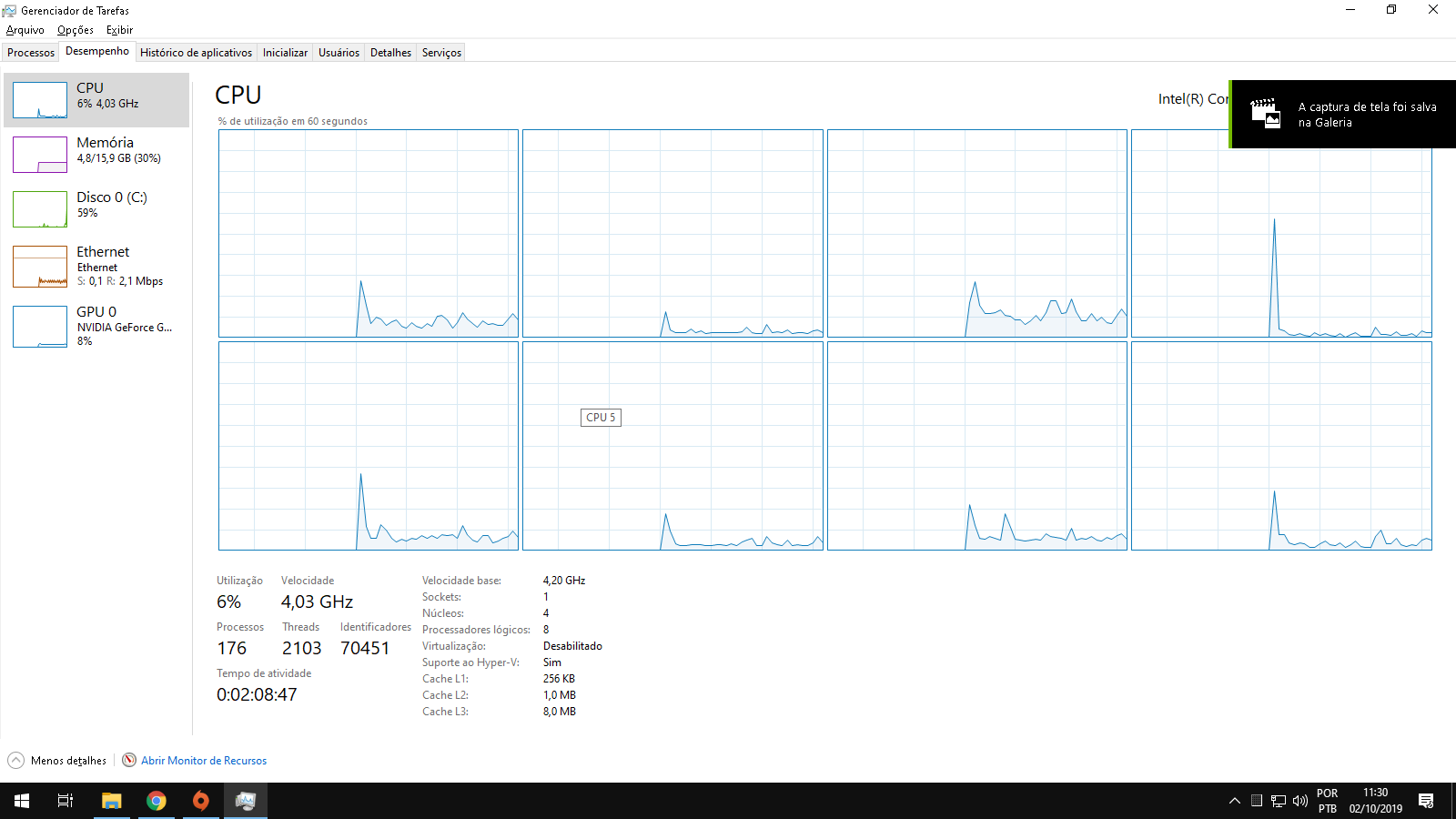Open the taskbar clock and date
Image resolution: width=1456 pixels, height=819 pixels.
coord(1376,801)
